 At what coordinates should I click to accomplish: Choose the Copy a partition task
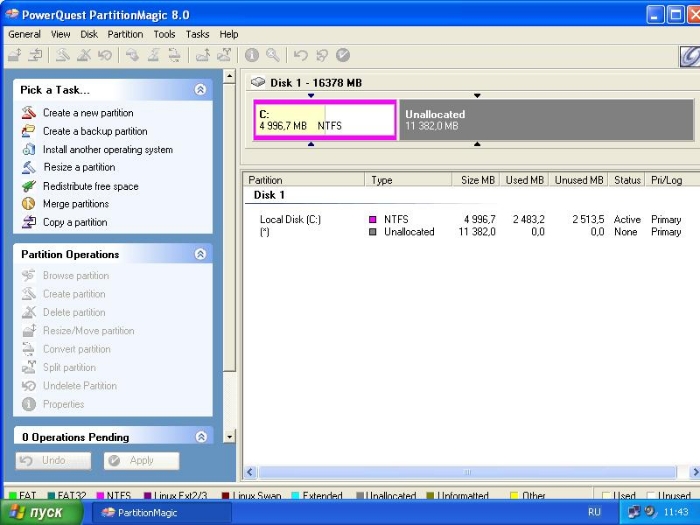(75, 222)
